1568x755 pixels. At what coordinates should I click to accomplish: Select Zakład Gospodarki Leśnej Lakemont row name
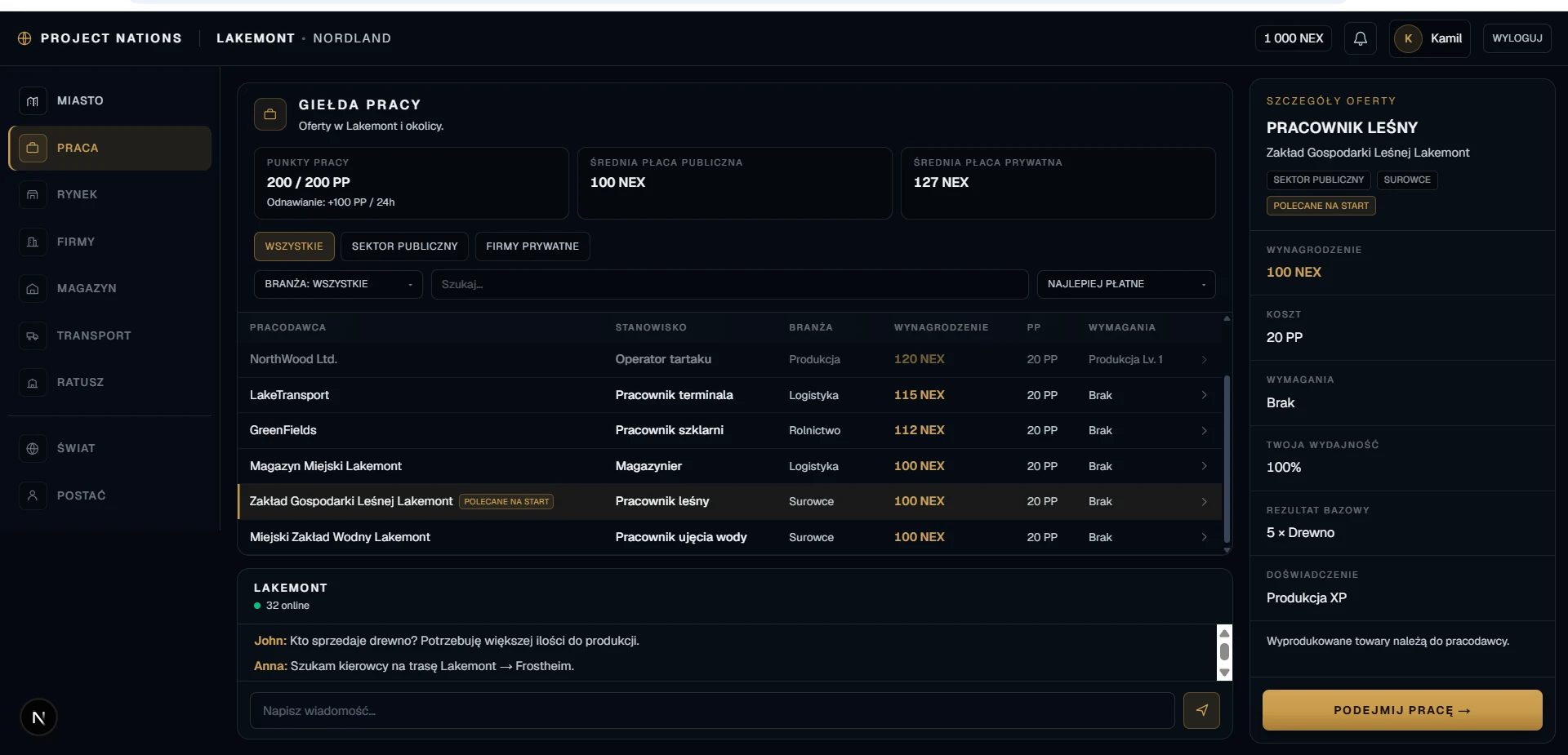pos(351,501)
